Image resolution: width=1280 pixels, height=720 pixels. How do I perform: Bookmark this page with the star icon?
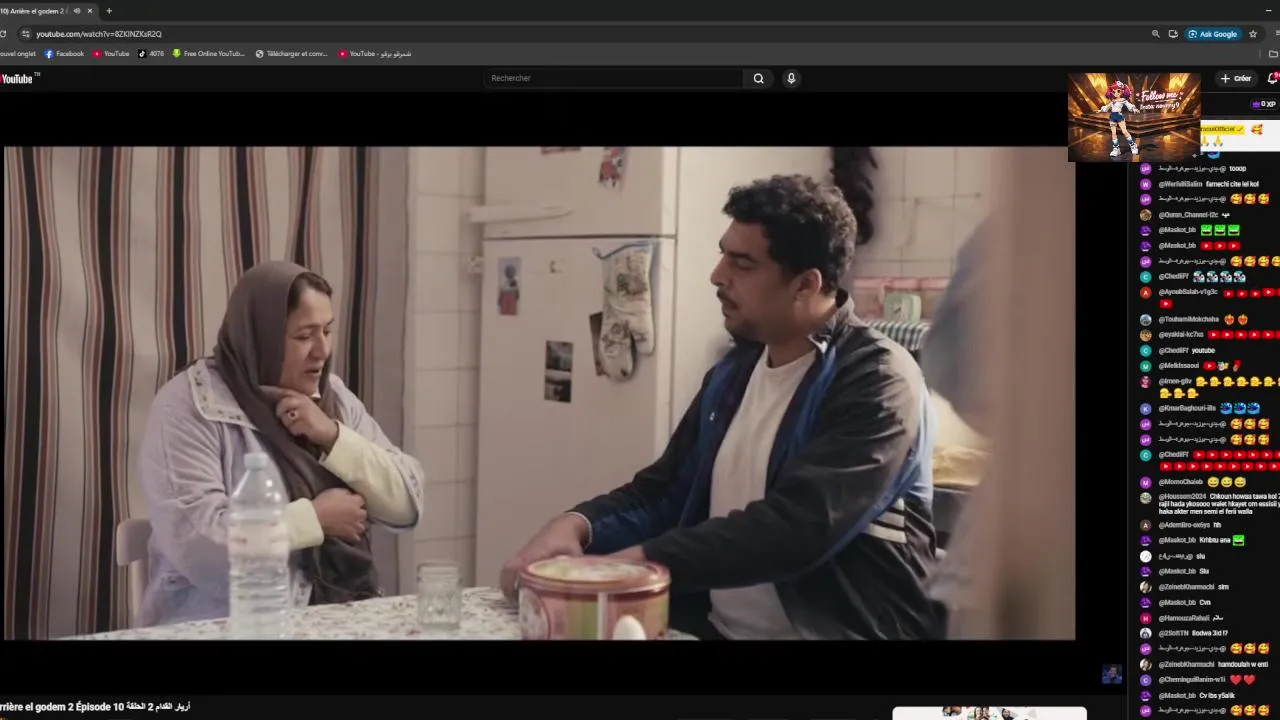(1253, 34)
